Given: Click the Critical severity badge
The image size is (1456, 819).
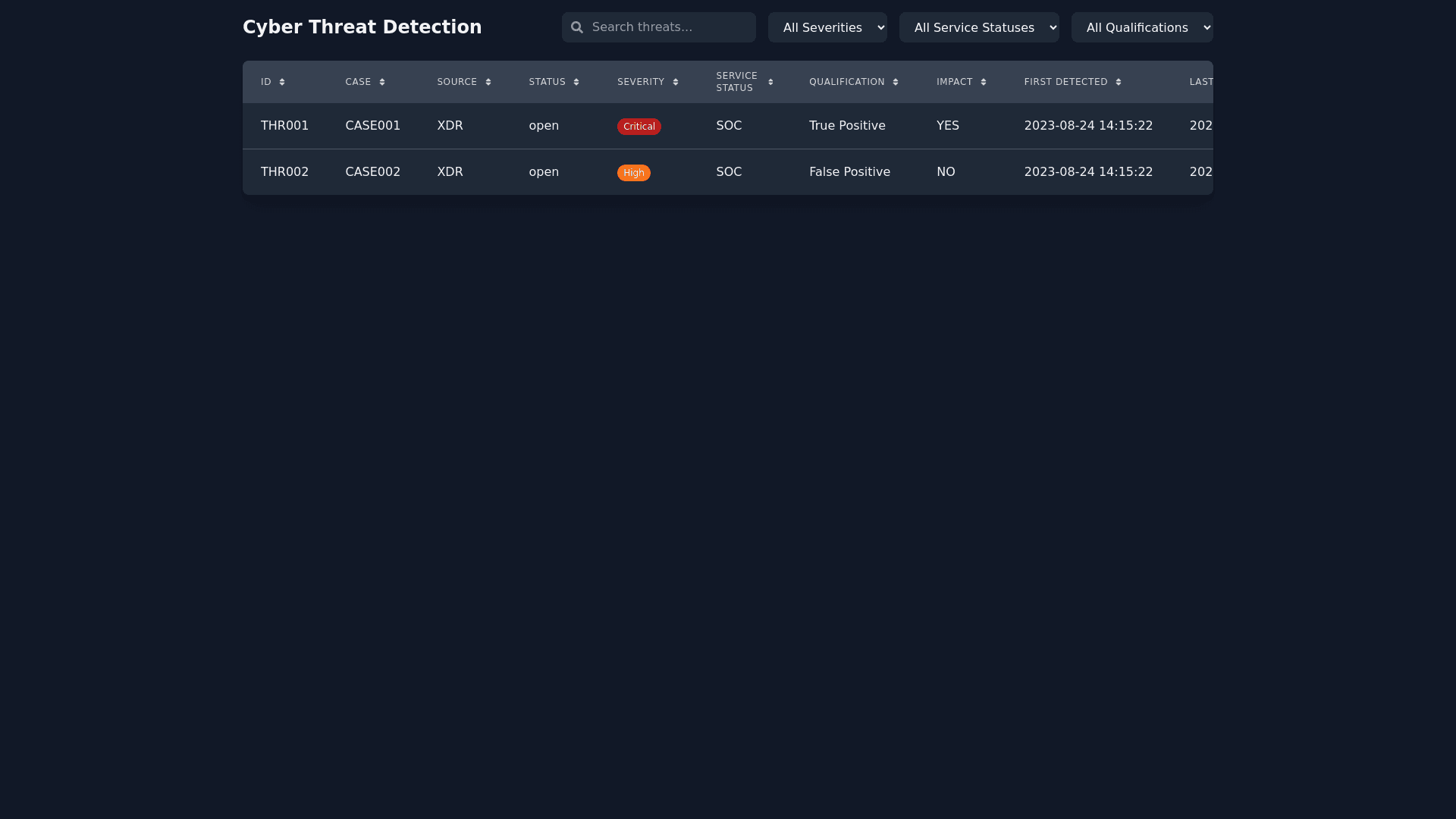Looking at the screenshot, I should [x=639, y=127].
